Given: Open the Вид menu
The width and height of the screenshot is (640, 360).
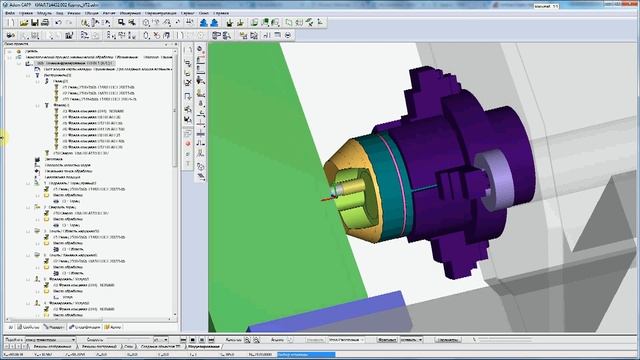Looking at the screenshot, I should coord(60,13).
